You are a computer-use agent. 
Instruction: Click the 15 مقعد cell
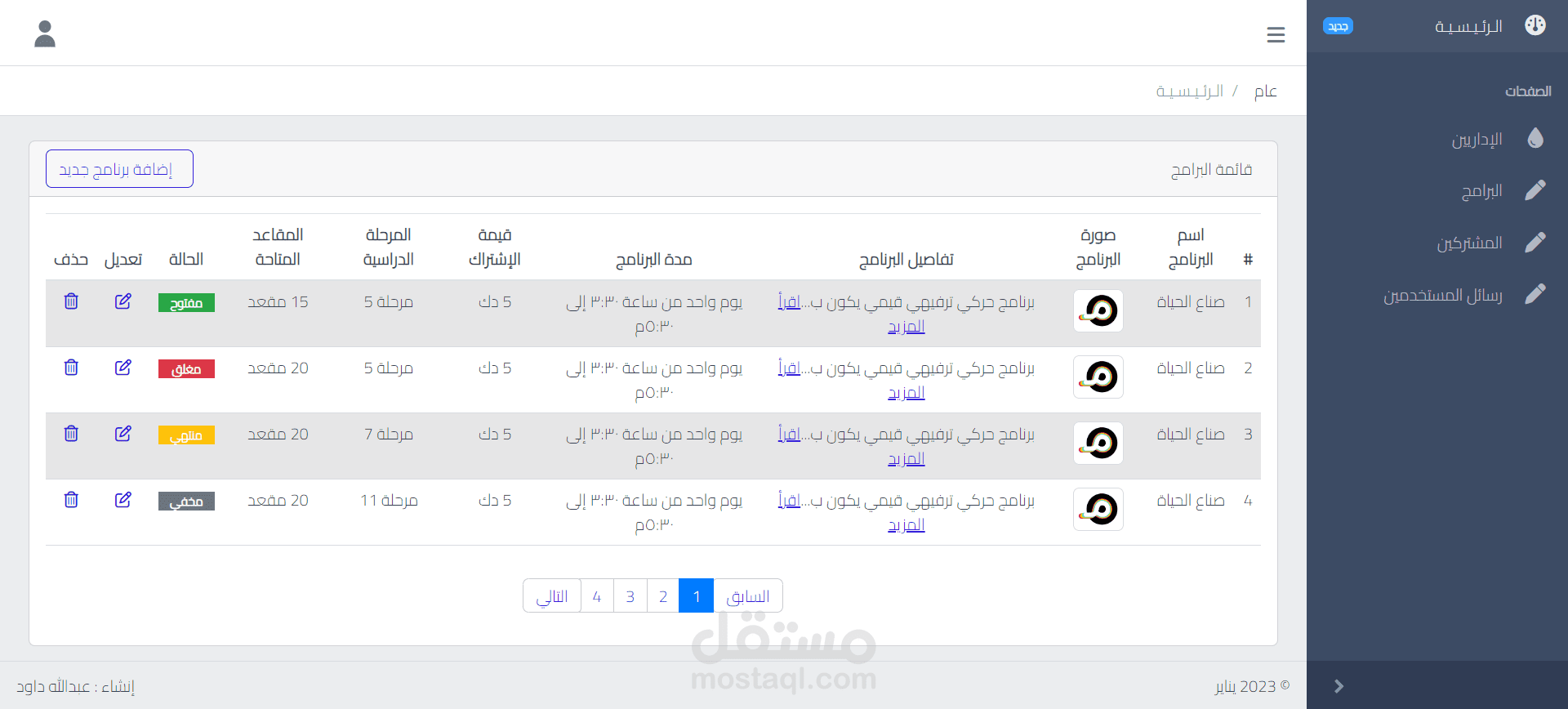(x=278, y=301)
